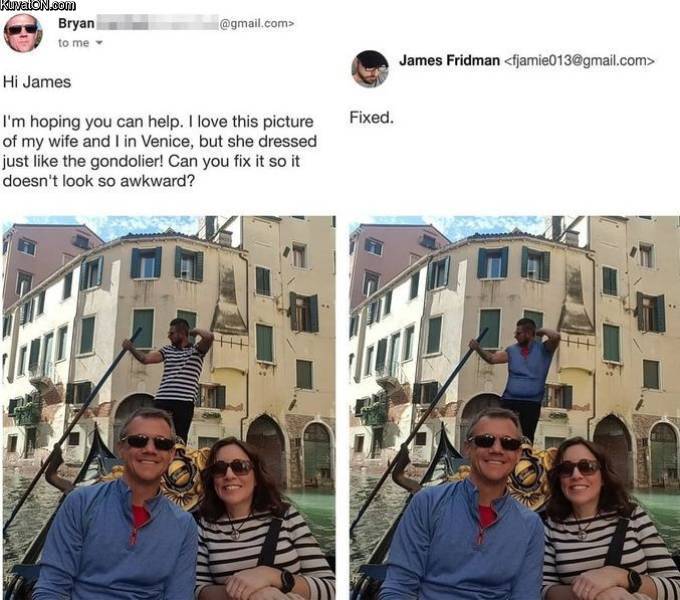Click the "to me" recipient label
Screen dimensions: 680x600
tap(73, 43)
